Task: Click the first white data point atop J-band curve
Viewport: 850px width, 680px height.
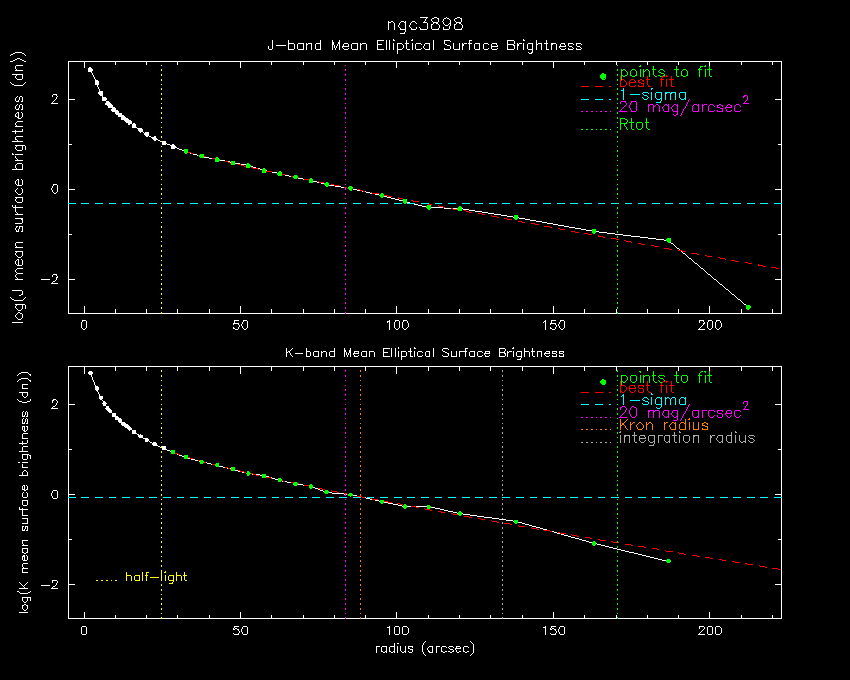Action: tap(90, 70)
